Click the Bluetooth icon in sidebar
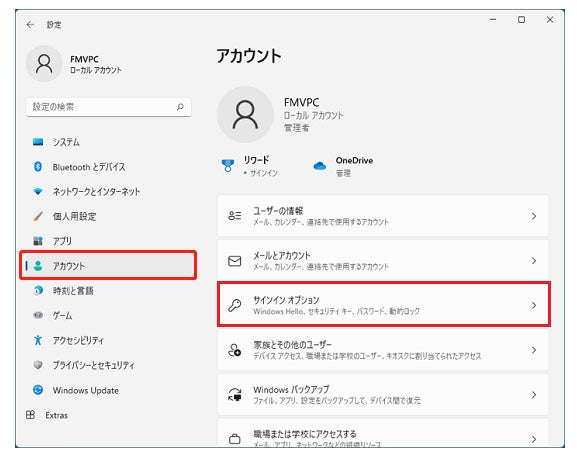Image resolution: width=577 pixels, height=464 pixels. click(x=38, y=167)
